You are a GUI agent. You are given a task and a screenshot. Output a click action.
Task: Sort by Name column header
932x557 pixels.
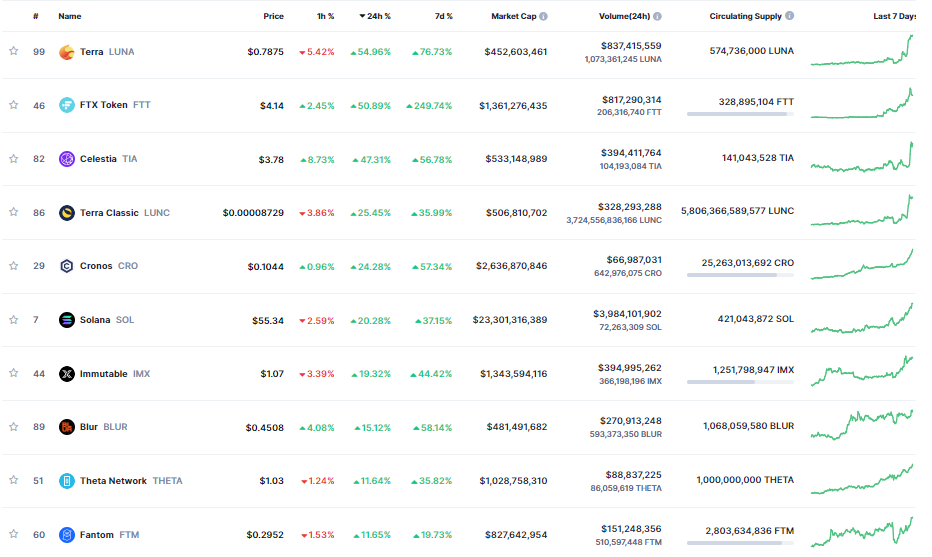70,17
